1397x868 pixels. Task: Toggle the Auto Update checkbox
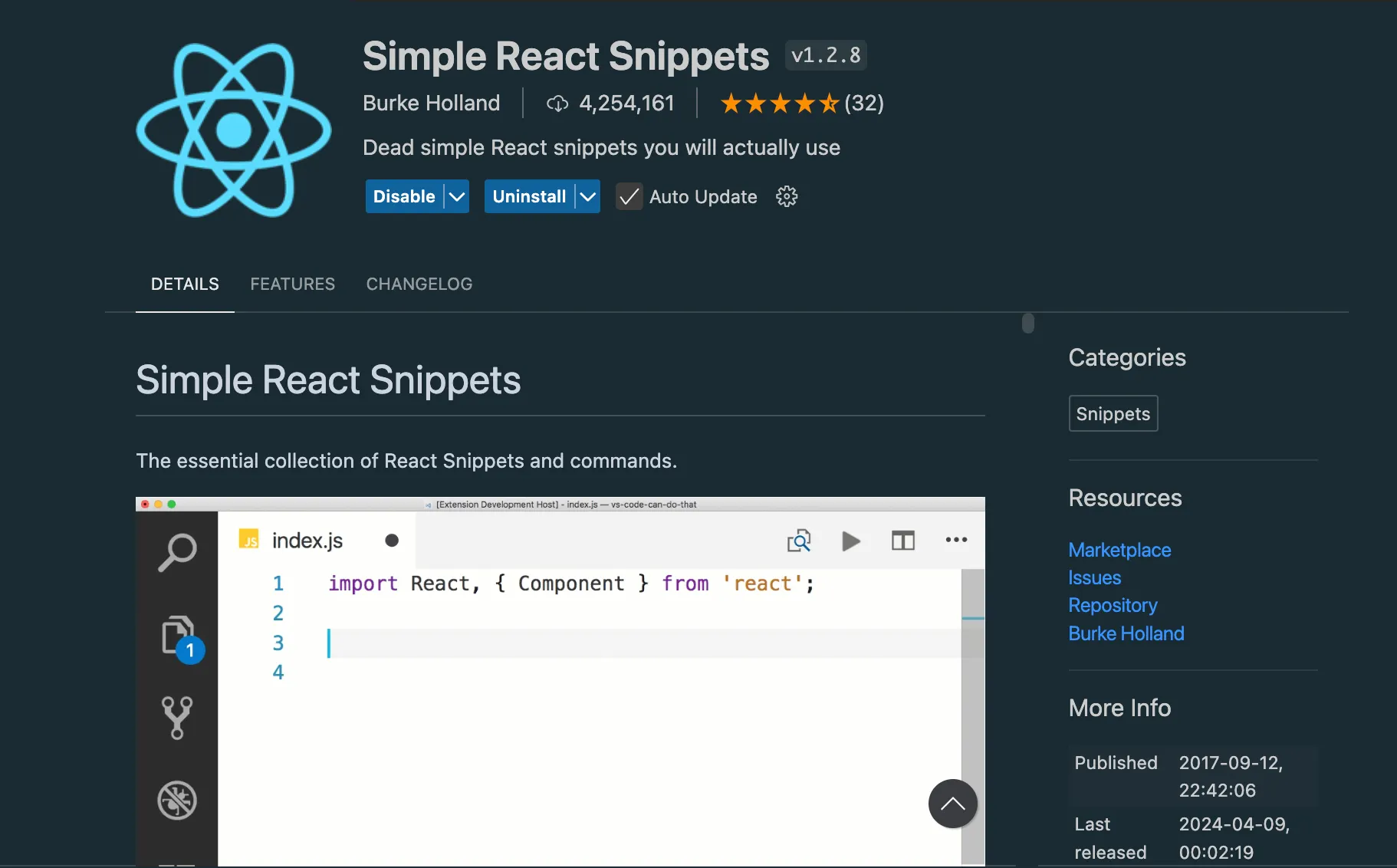[x=629, y=197]
